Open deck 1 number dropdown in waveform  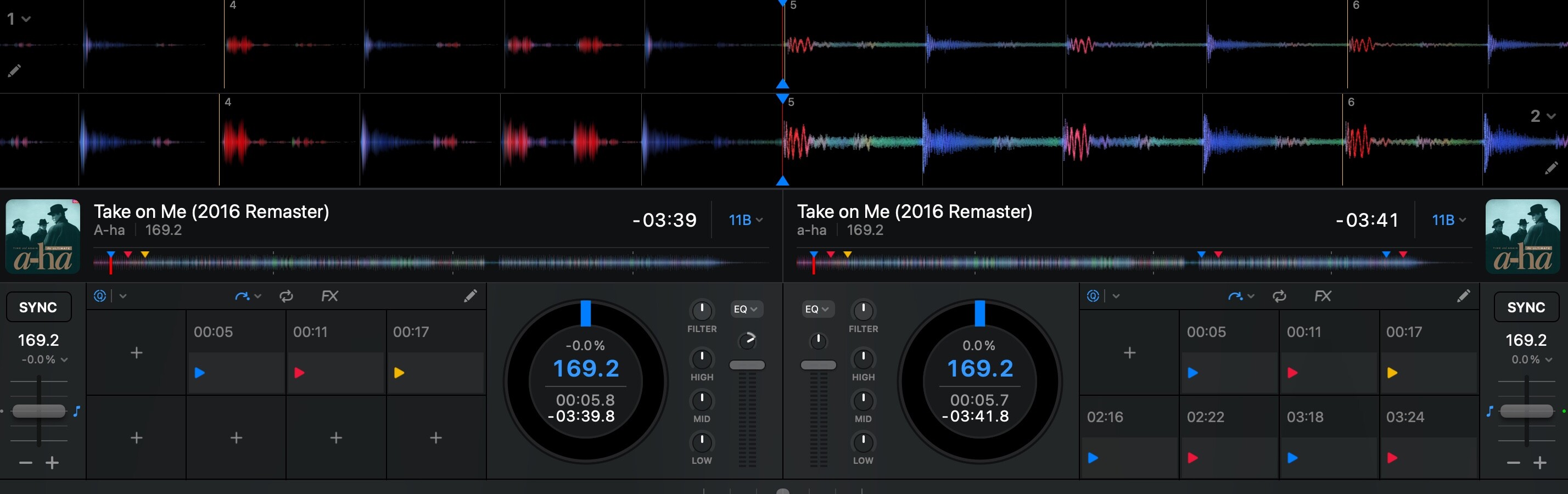point(18,19)
